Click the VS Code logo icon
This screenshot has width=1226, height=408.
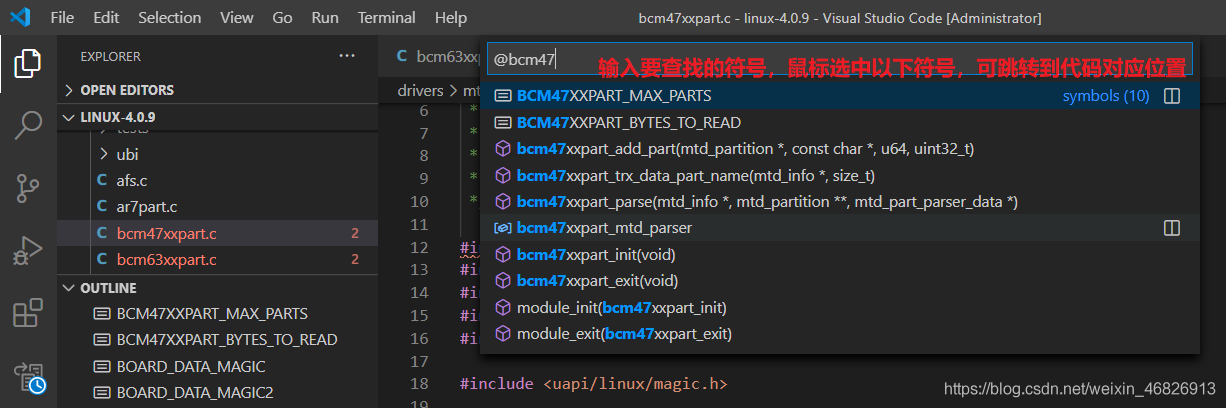20,18
